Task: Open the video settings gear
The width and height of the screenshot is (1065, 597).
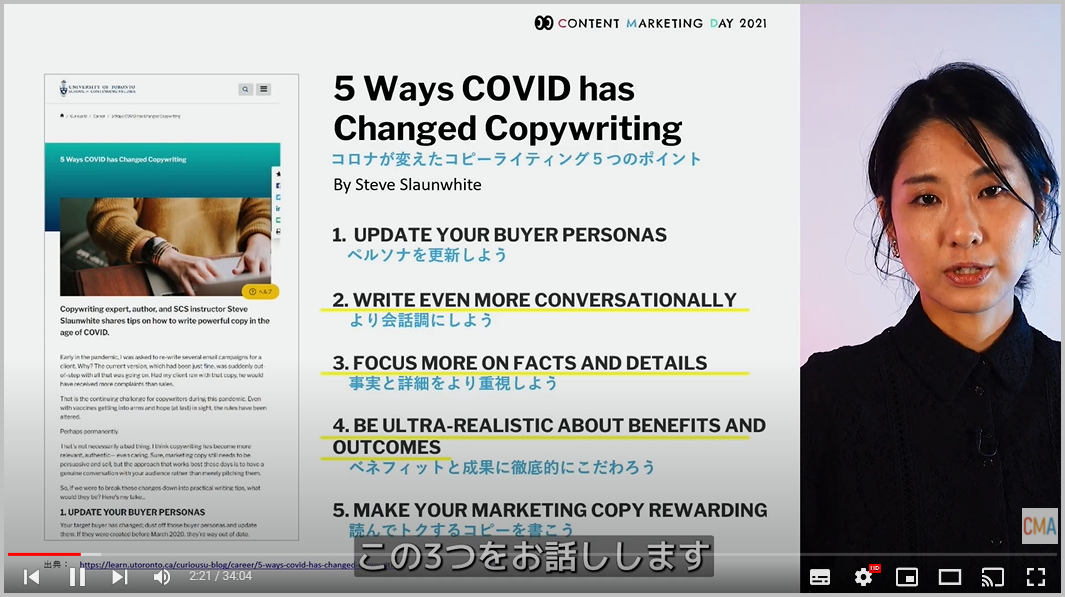Action: point(863,576)
